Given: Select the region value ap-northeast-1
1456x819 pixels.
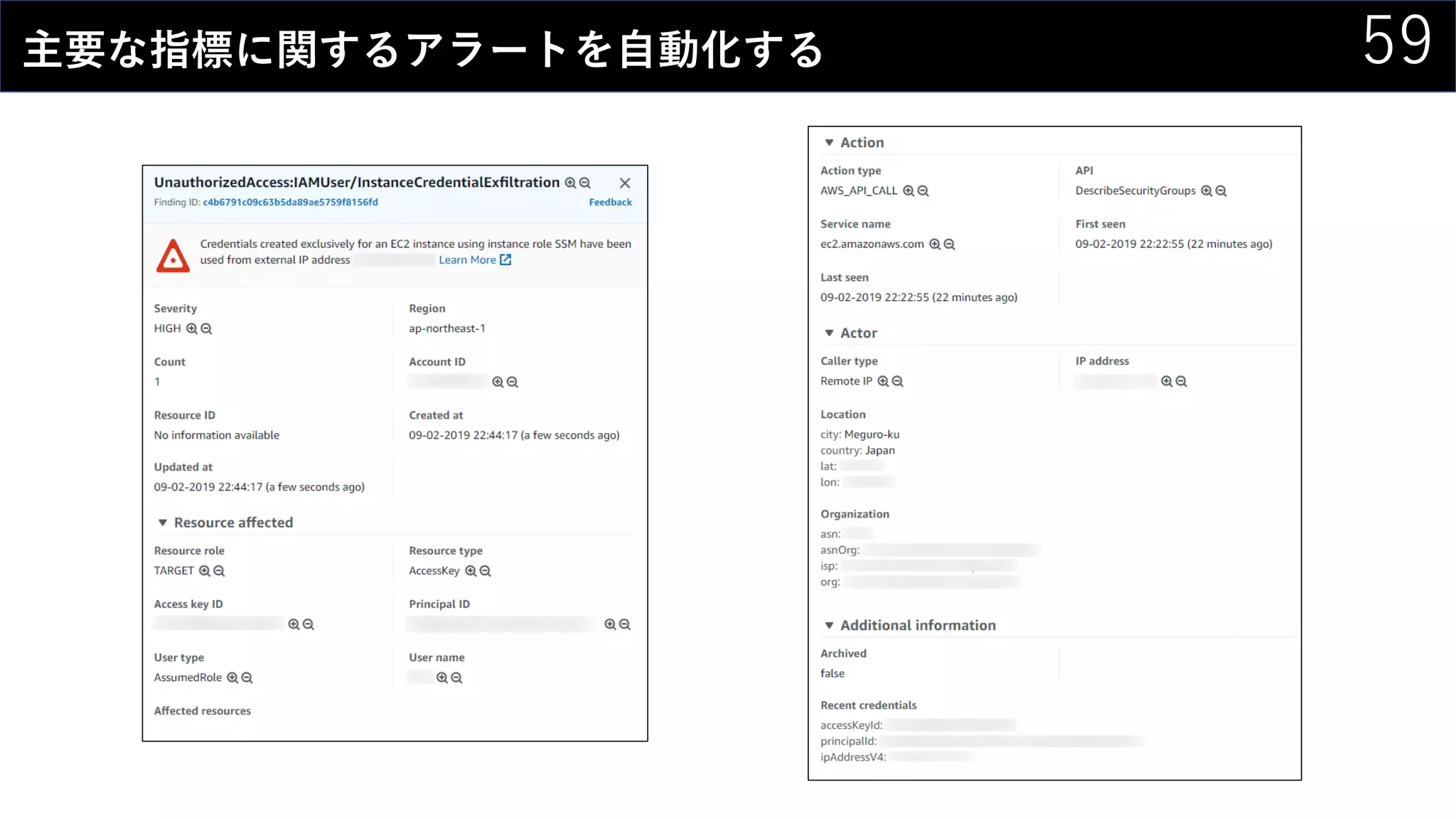Looking at the screenshot, I should point(447,328).
